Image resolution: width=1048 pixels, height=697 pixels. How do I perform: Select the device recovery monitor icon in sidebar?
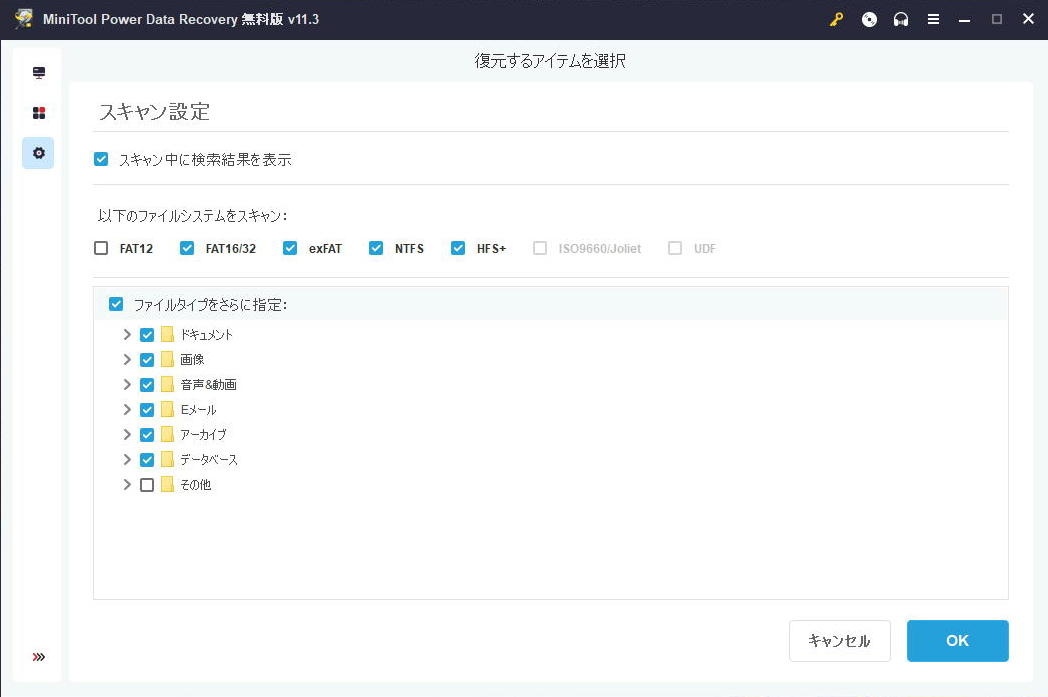(38, 72)
